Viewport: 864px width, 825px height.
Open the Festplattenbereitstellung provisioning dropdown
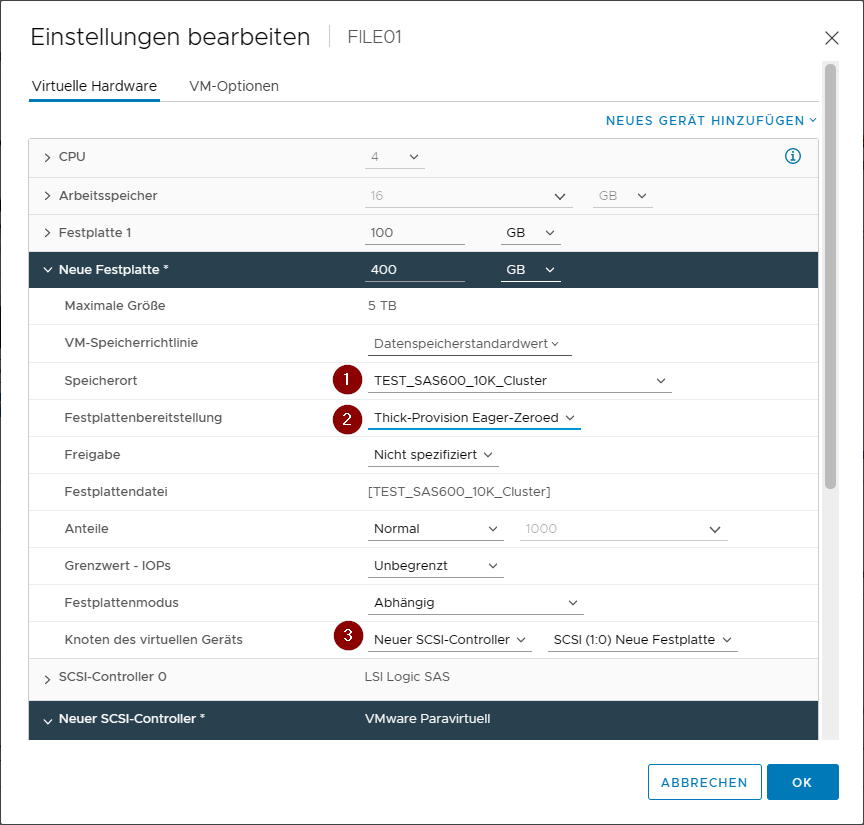point(474,418)
